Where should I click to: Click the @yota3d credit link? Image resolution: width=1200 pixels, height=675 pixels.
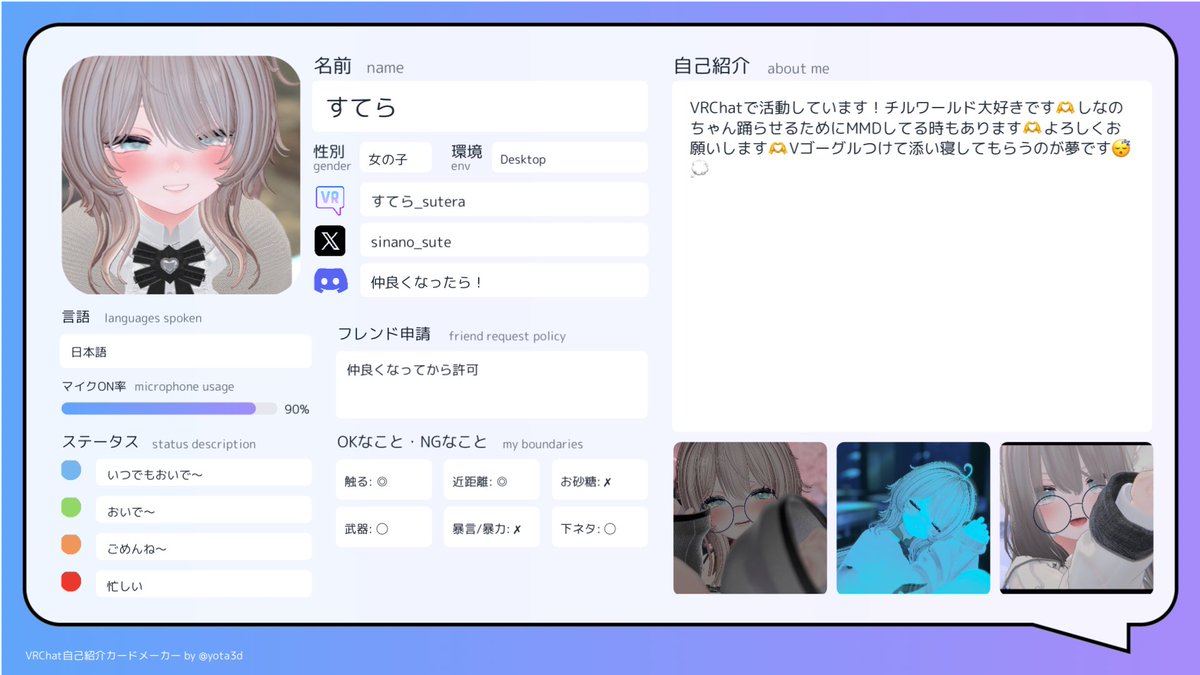coord(222,655)
